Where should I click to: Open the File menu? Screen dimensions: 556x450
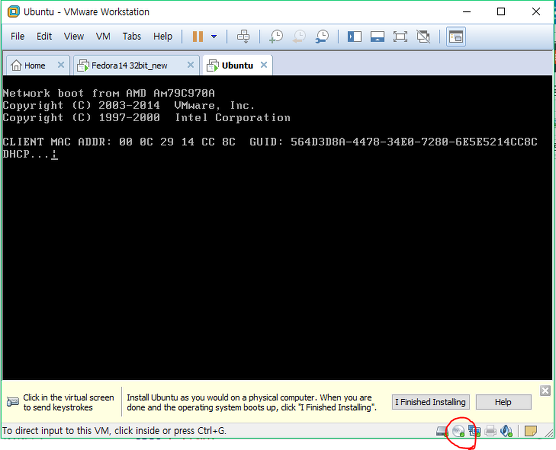[x=17, y=36]
